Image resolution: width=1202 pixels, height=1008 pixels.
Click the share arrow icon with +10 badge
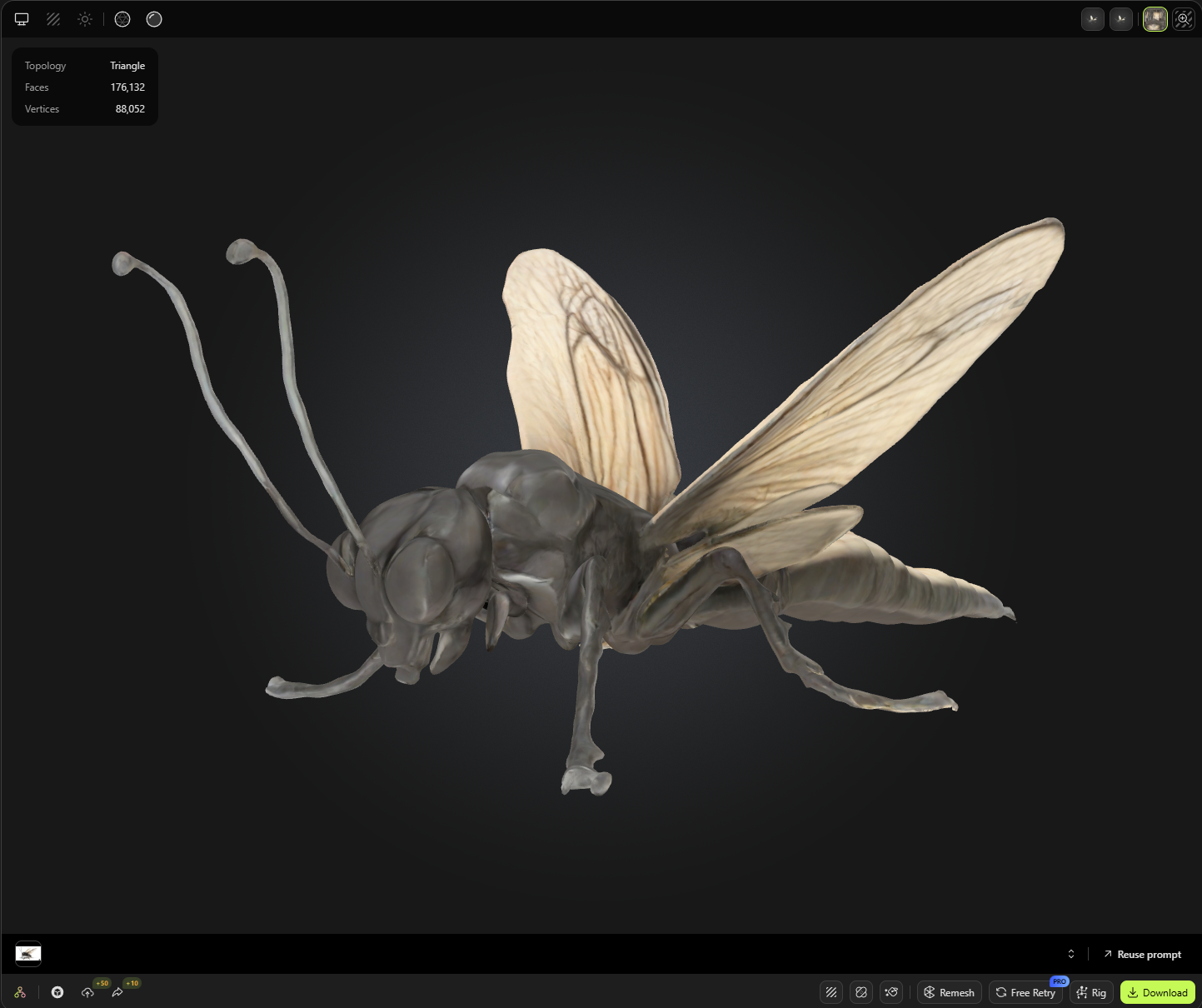click(x=117, y=992)
